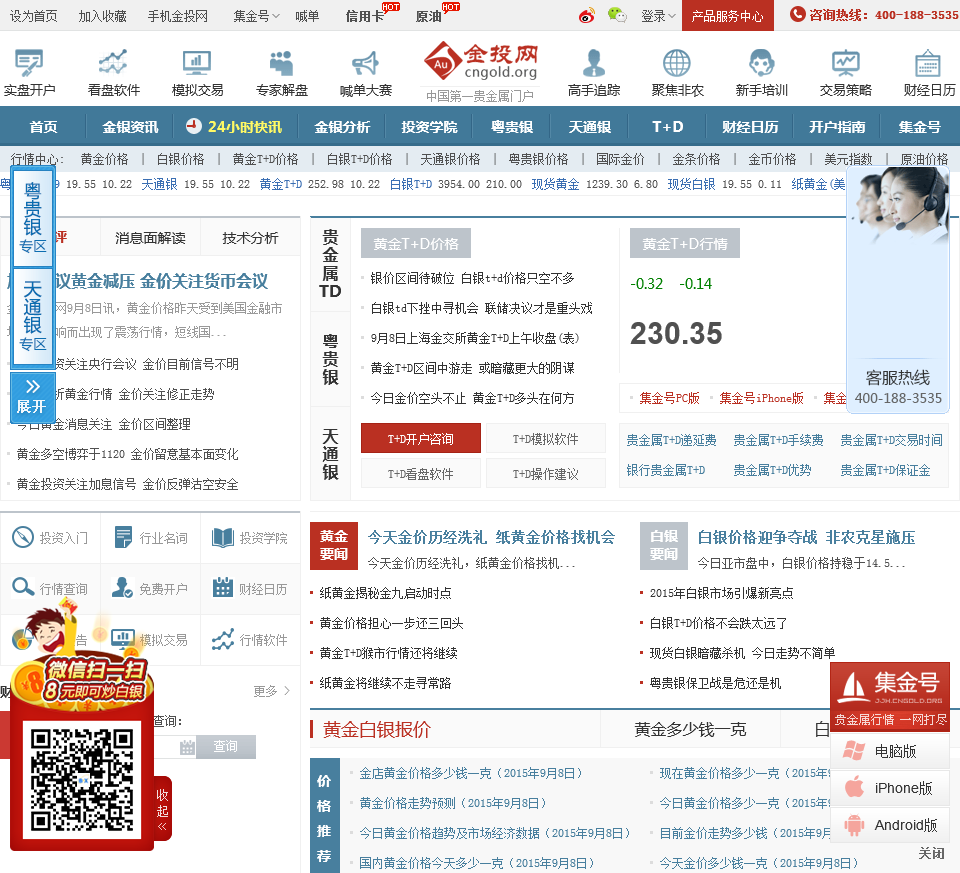Click the T+D看盘软件 button
The image size is (960, 873).
click(421, 473)
